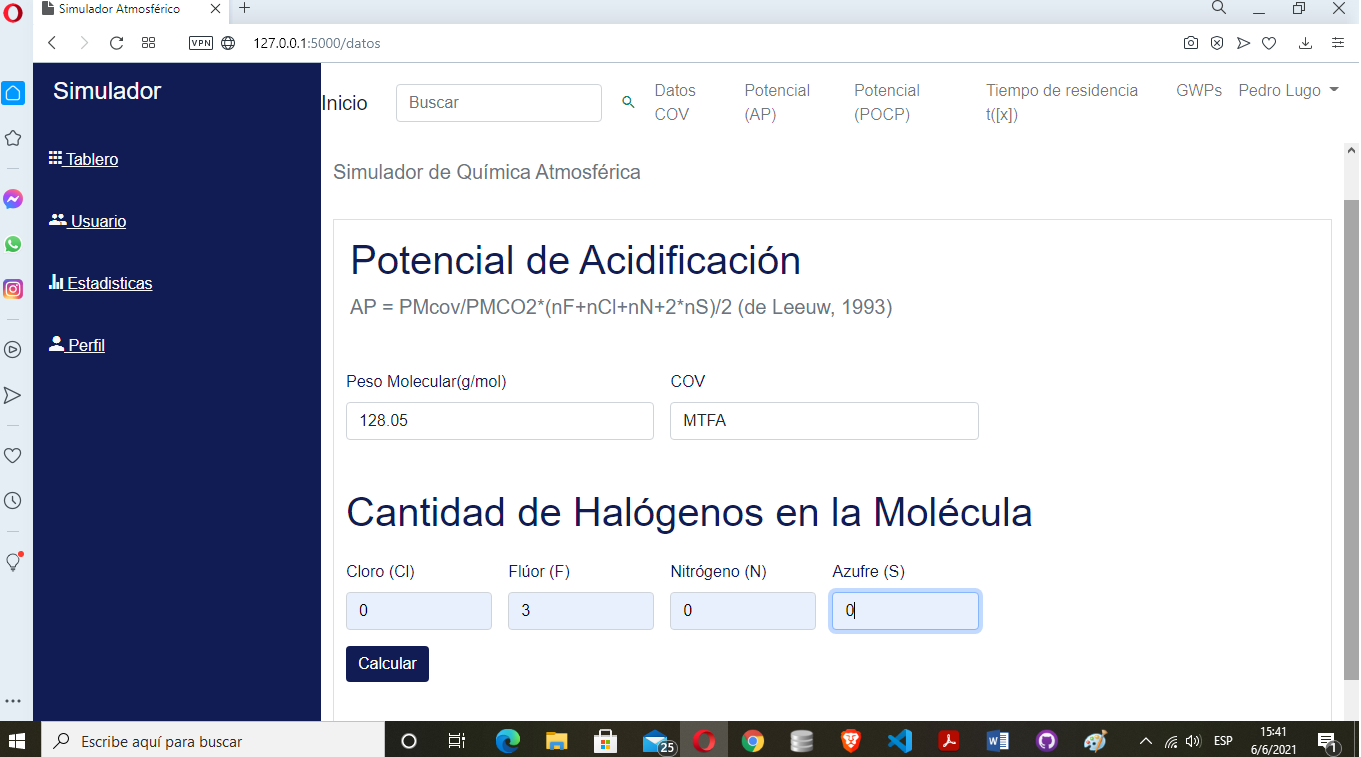The height and width of the screenshot is (757, 1361).
Task: Open Google Chrome from taskbar
Action: pos(753,741)
